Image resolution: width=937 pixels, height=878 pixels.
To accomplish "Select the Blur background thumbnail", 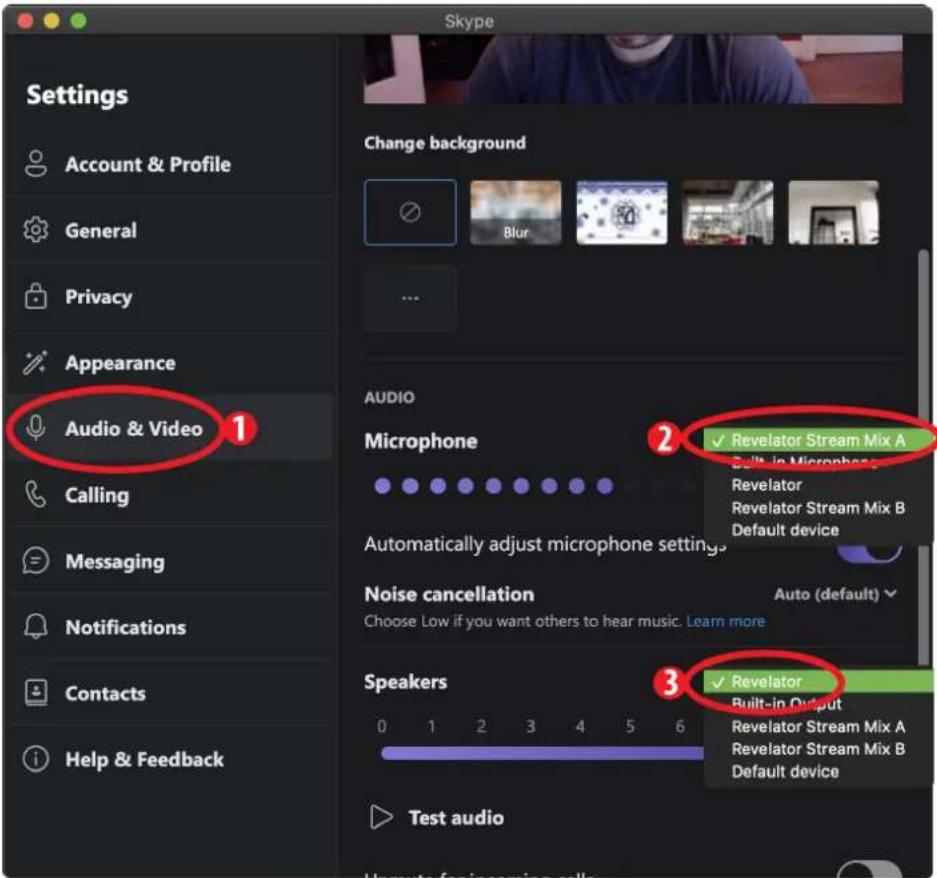I will (x=516, y=212).
